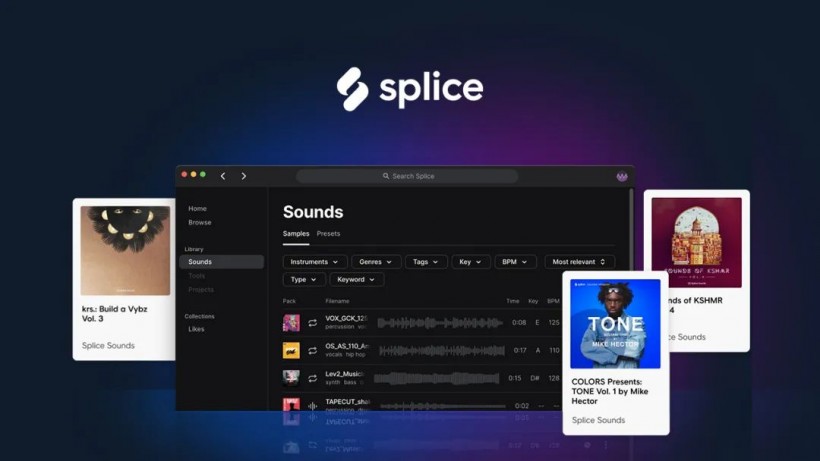Click Splice Sounds under the Build a Vybz card
Viewport: 820px width, 461px height.
[108, 345]
